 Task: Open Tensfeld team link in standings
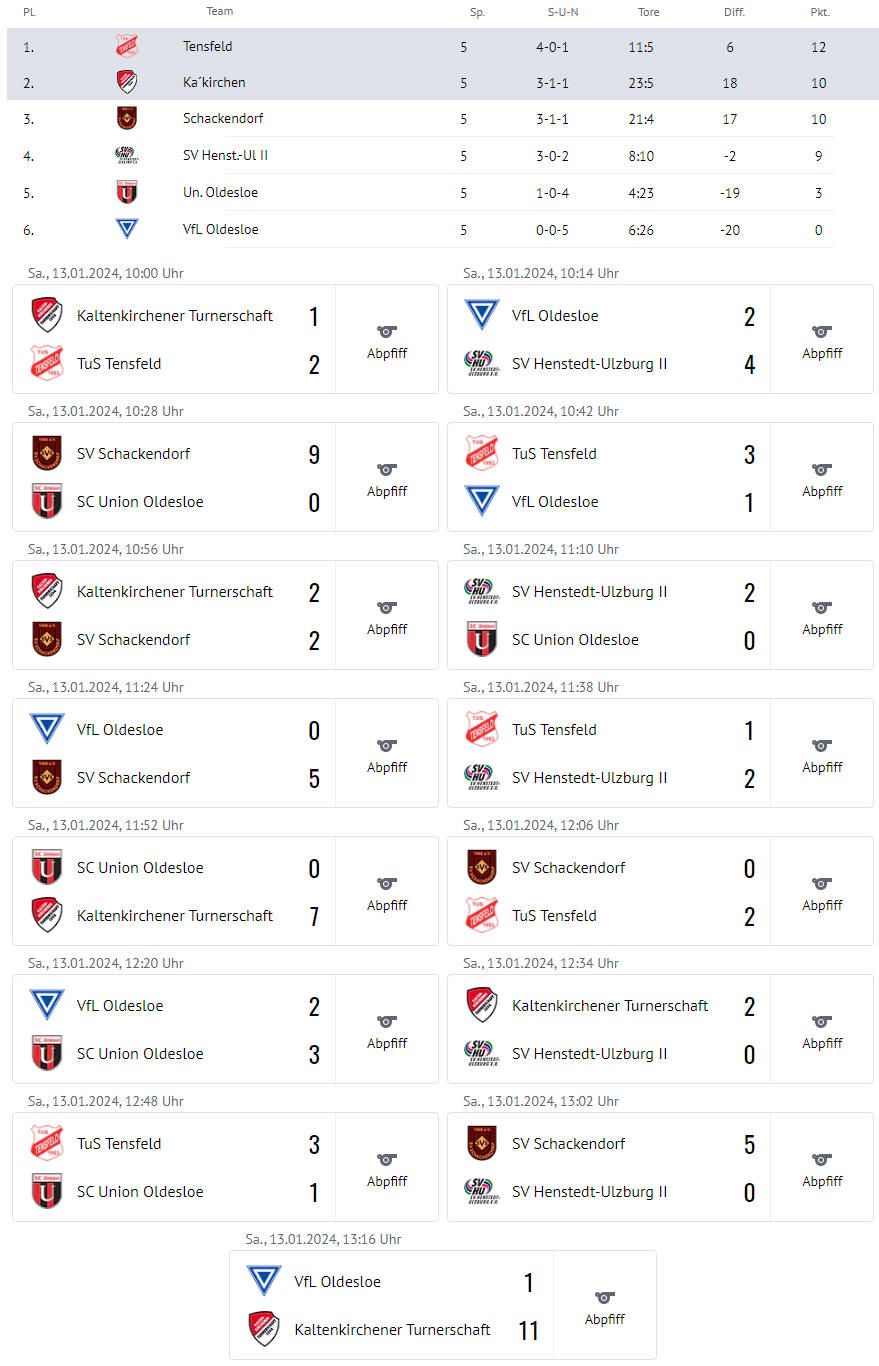point(208,46)
